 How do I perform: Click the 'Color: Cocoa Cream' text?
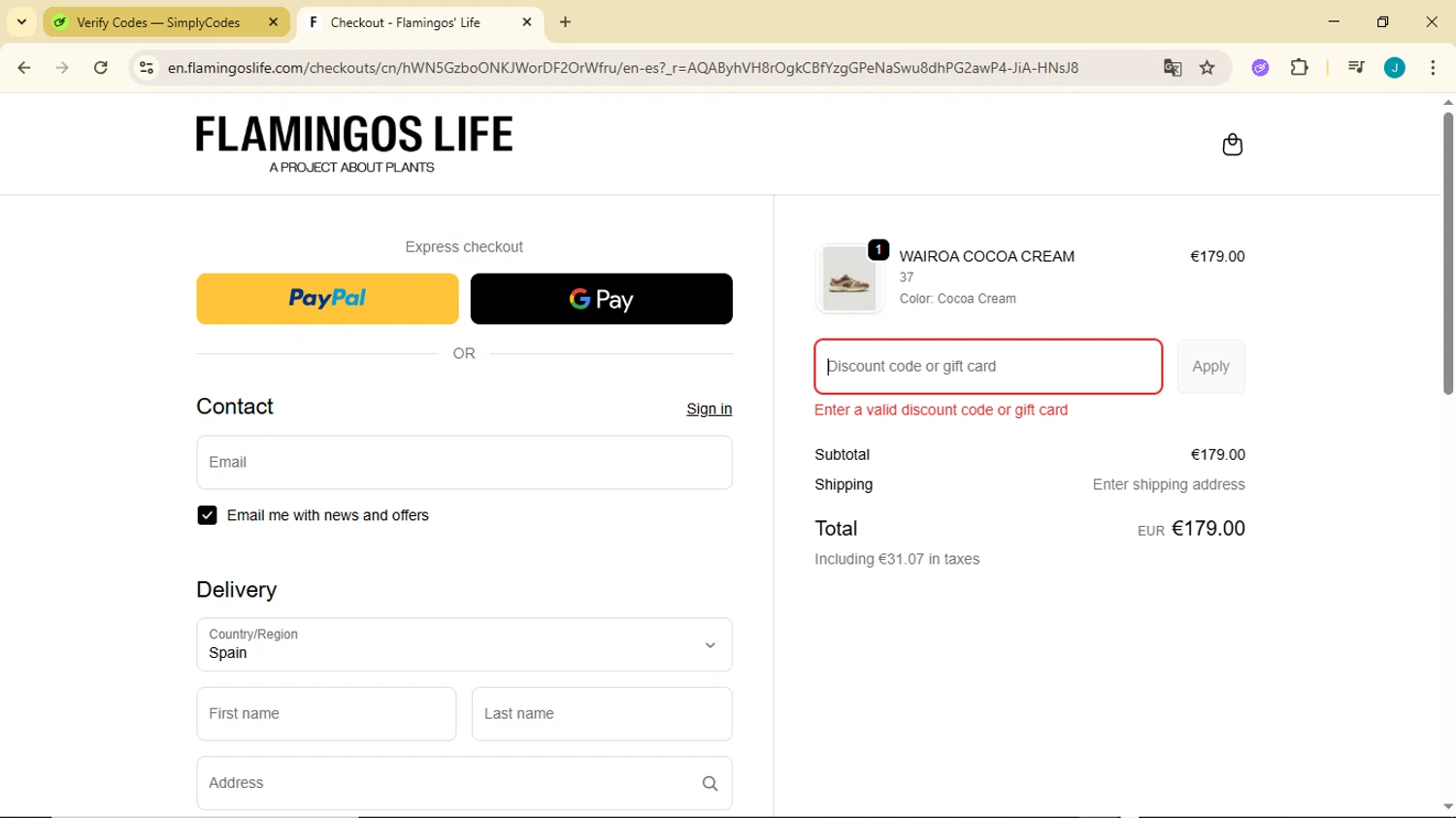coord(957,299)
